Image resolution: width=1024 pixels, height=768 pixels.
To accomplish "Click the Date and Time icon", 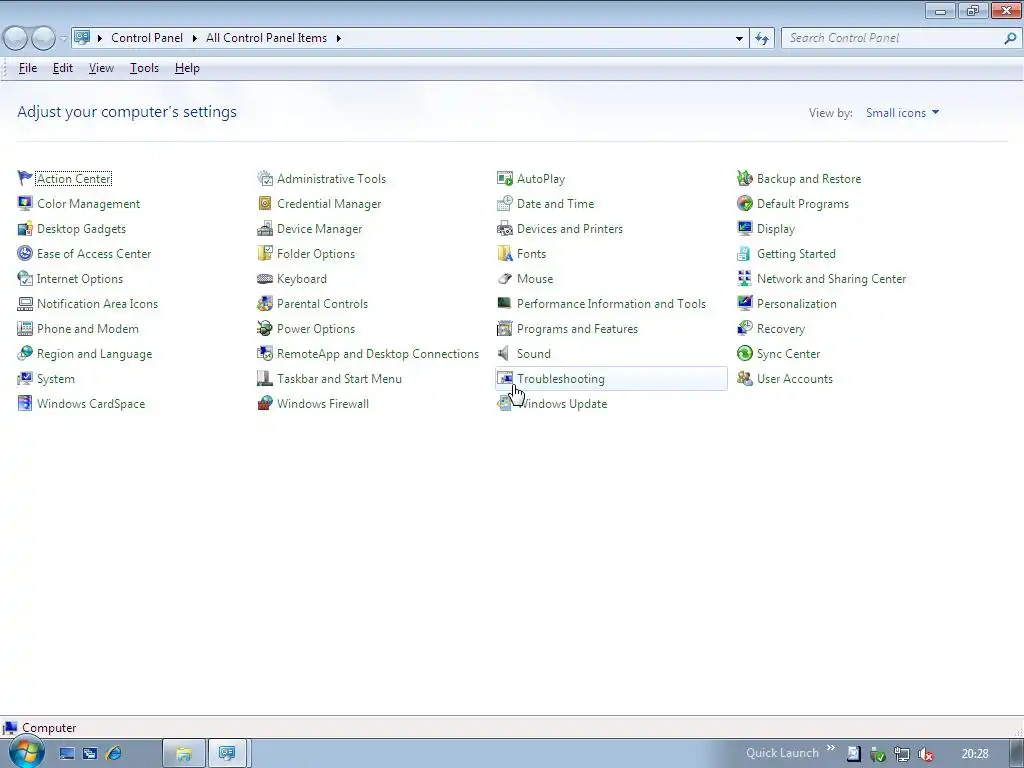I will (505, 204).
